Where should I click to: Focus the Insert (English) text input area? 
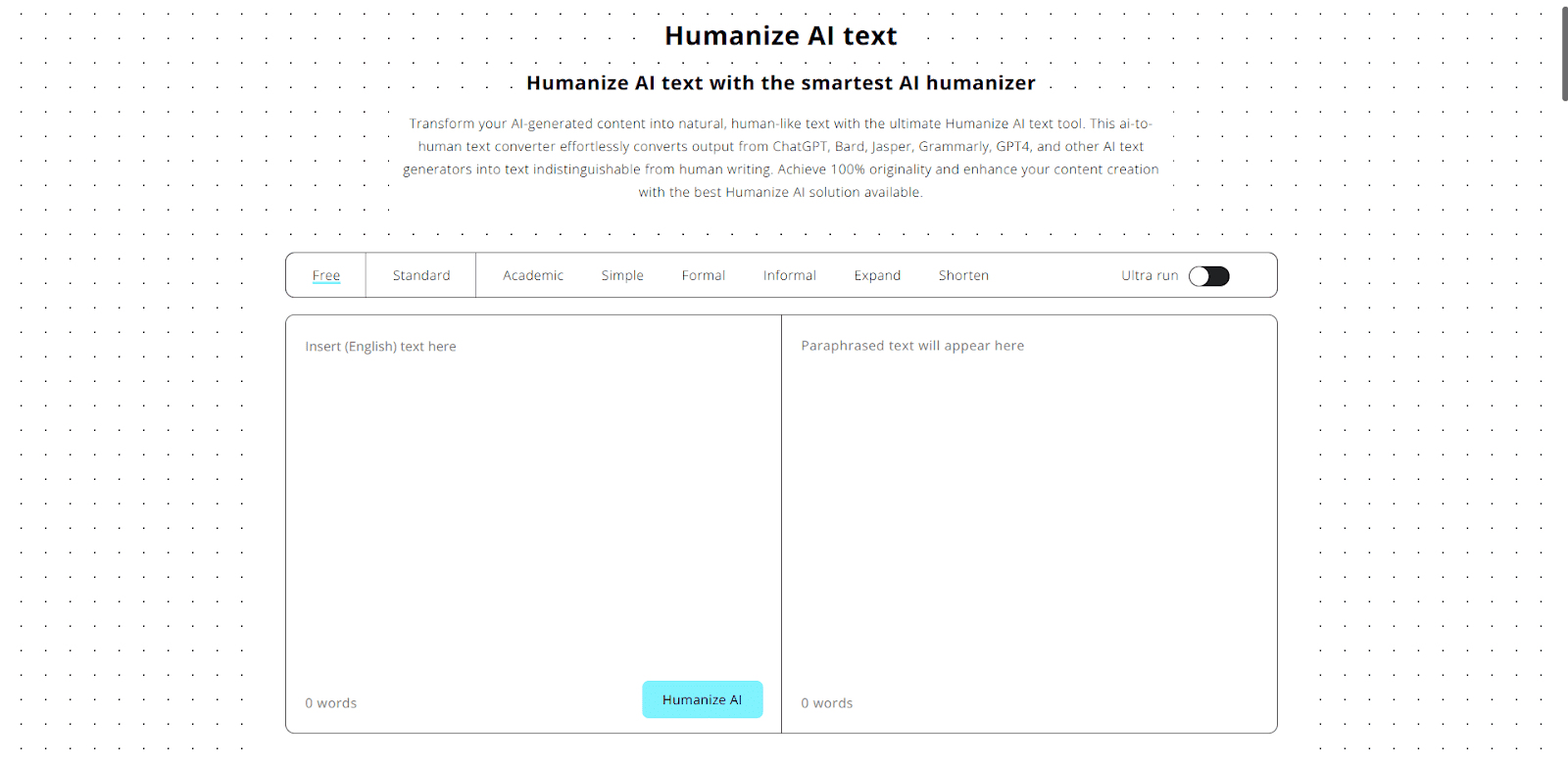[533, 500]
